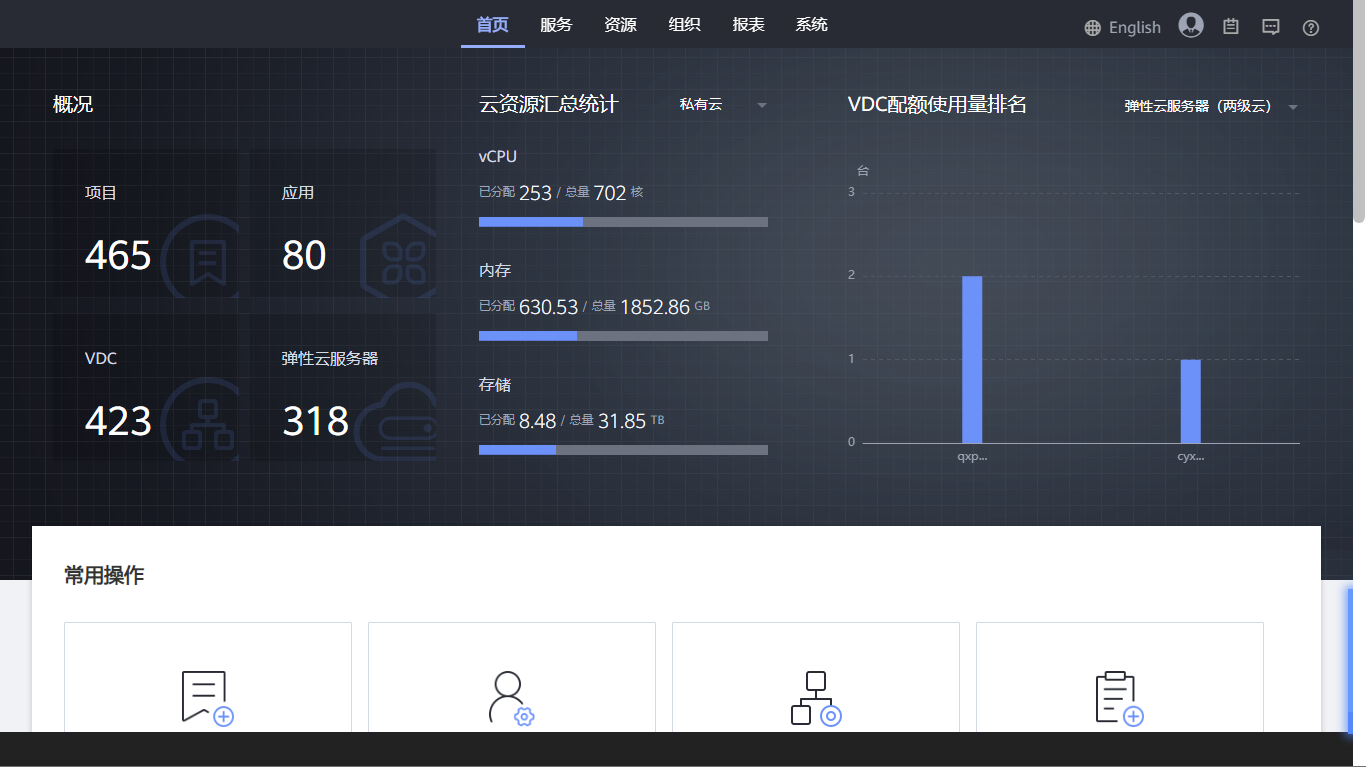Click the vCPU allocation progress bar

pyautogui.click(x=623, y=221)
